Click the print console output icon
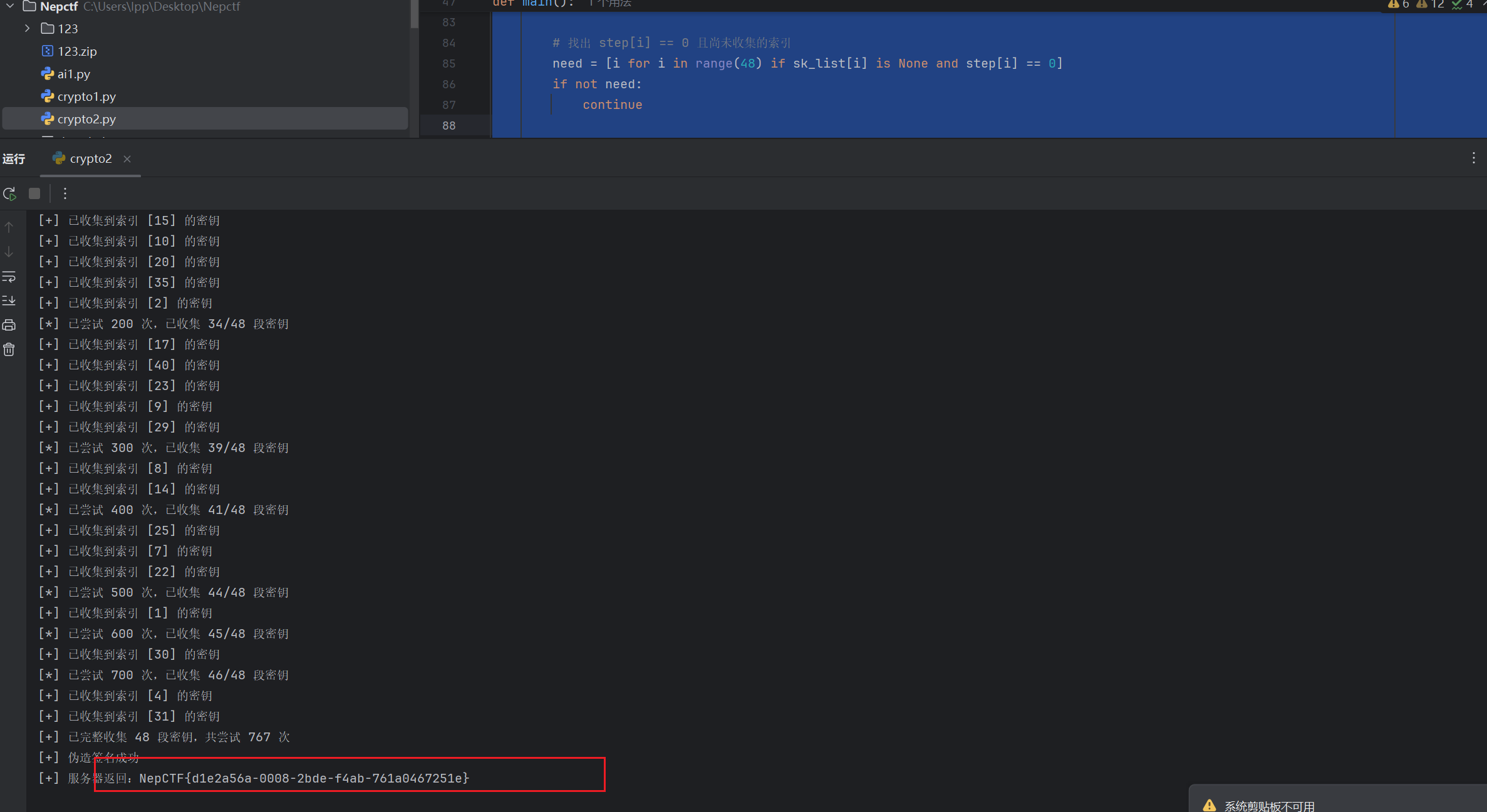Screen dimensions: 1487x812 pyautogui.click(x=9, y=325)
